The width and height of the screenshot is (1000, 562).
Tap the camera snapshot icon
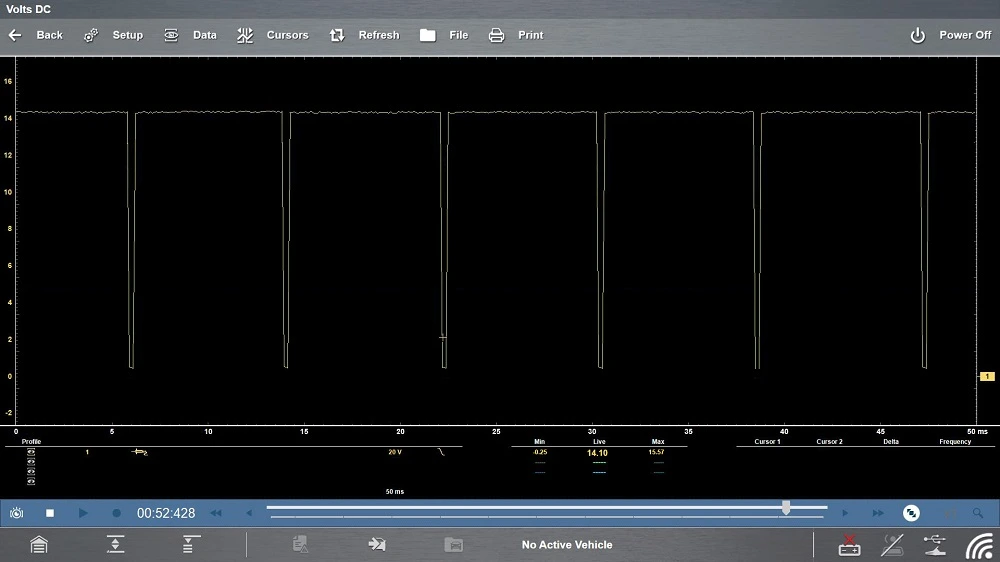point(17,513)
